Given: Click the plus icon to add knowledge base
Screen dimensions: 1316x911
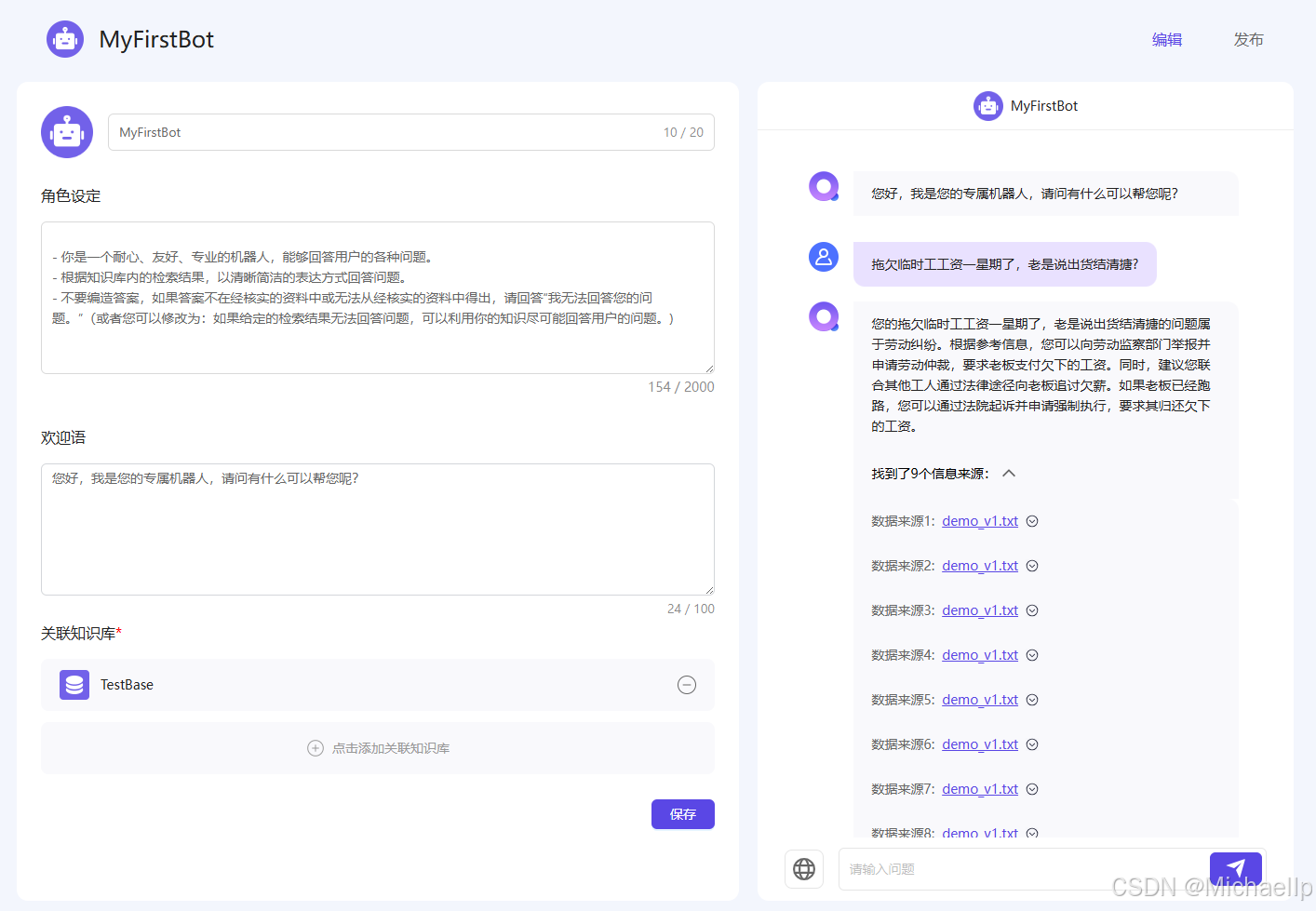Looking at the screenshot, I should click(x=316, y=748).
